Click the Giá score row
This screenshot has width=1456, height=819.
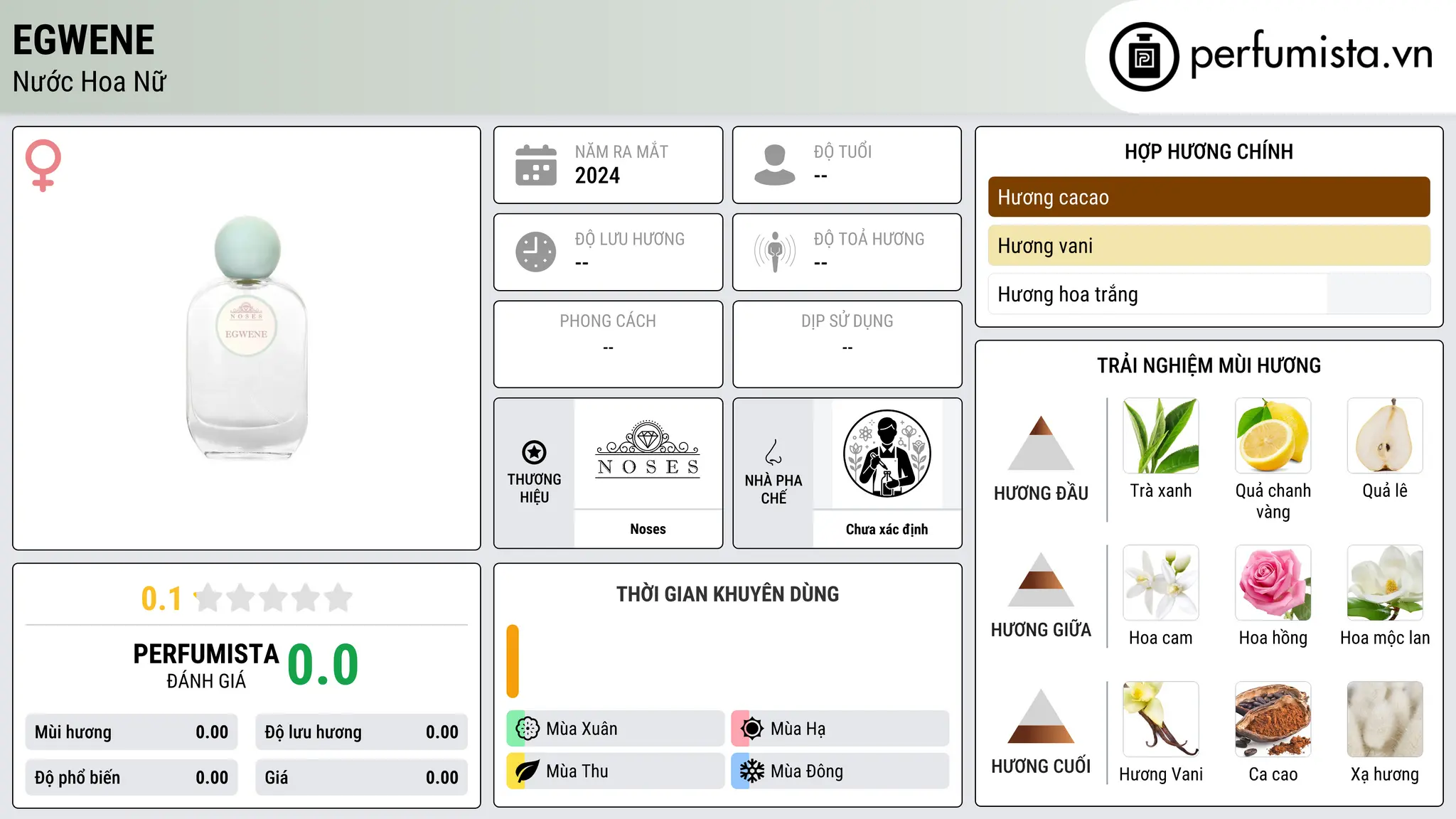361,778
